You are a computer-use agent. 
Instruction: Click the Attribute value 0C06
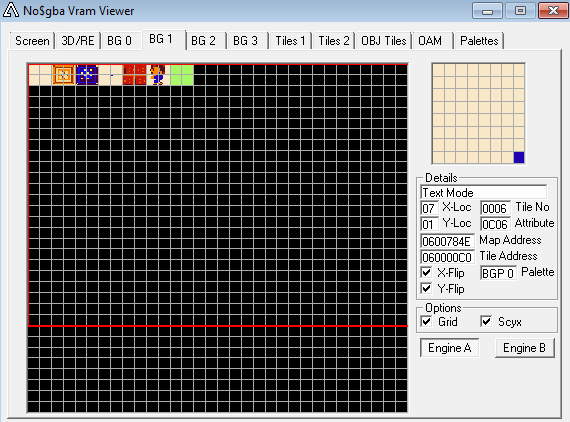[x=494, y=224]
